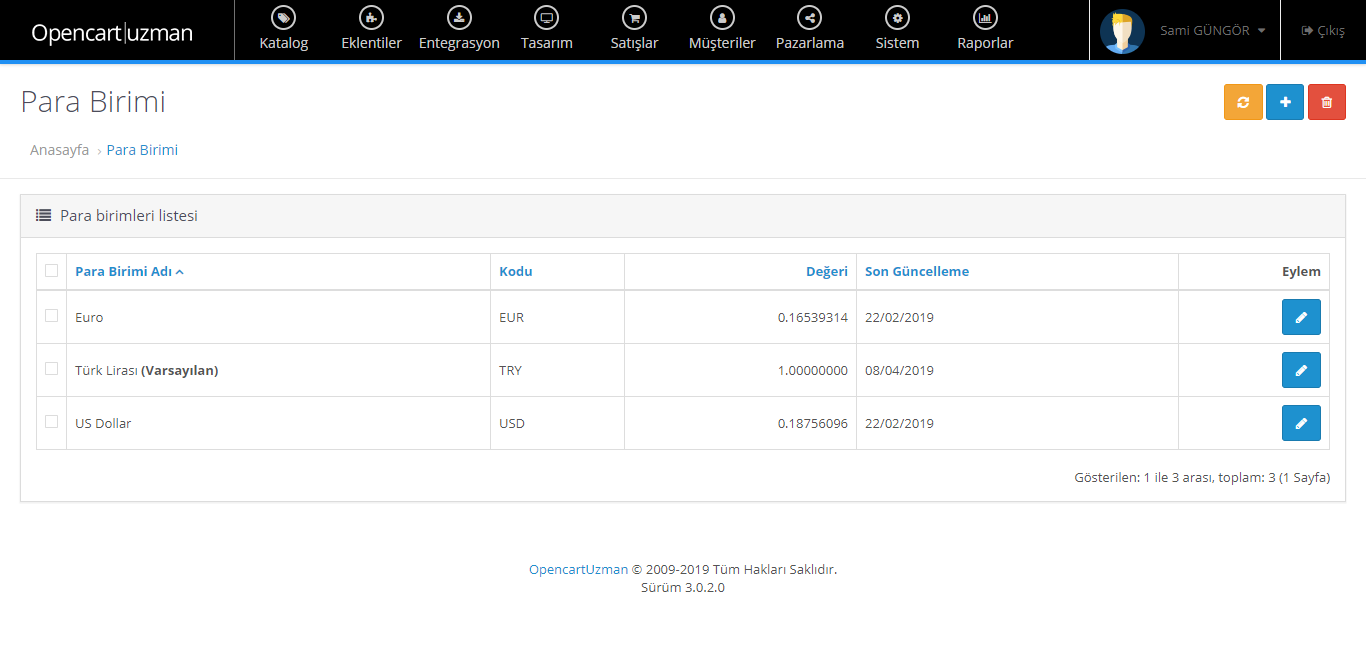This screenshot has height=660, width=1366.
Task: Select the Türk Lirası row checkbox
Action: click(x=51, y=369)
